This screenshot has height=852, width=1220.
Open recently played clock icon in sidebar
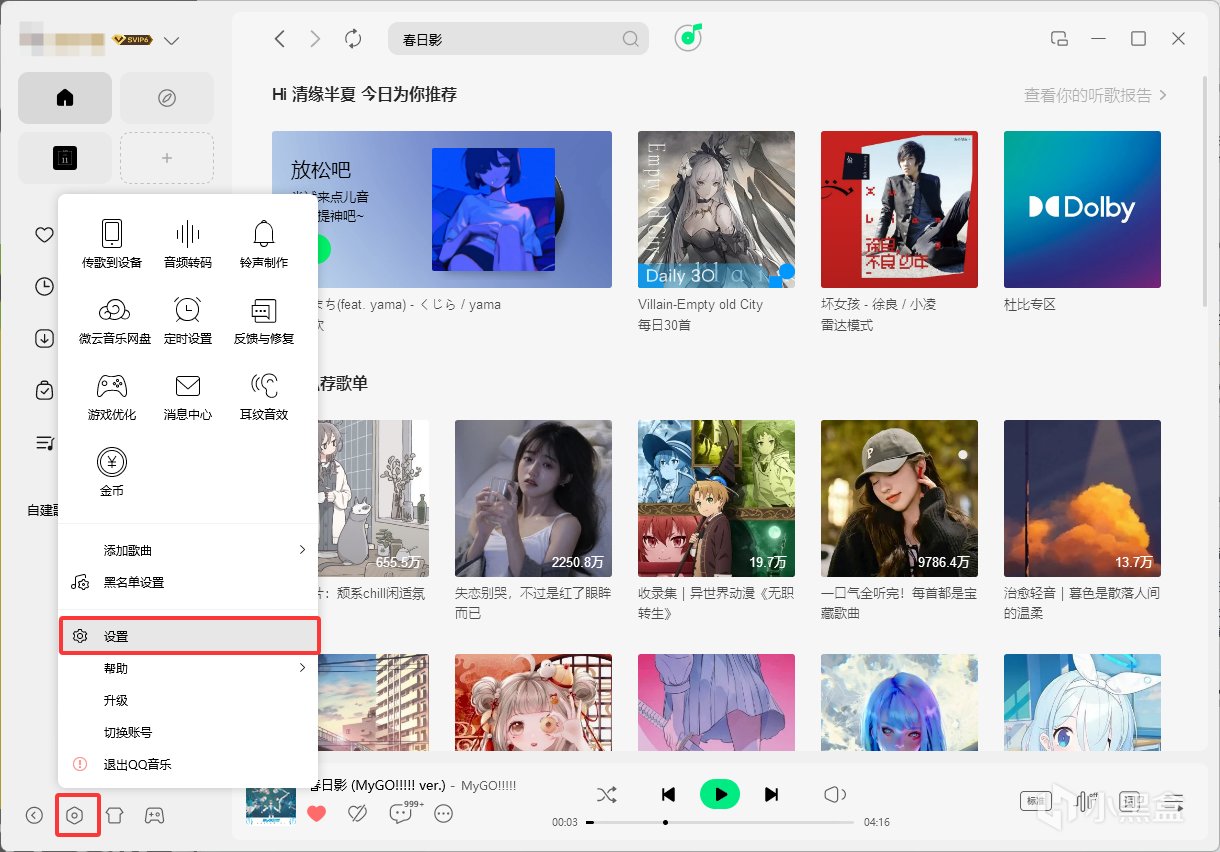44,287
